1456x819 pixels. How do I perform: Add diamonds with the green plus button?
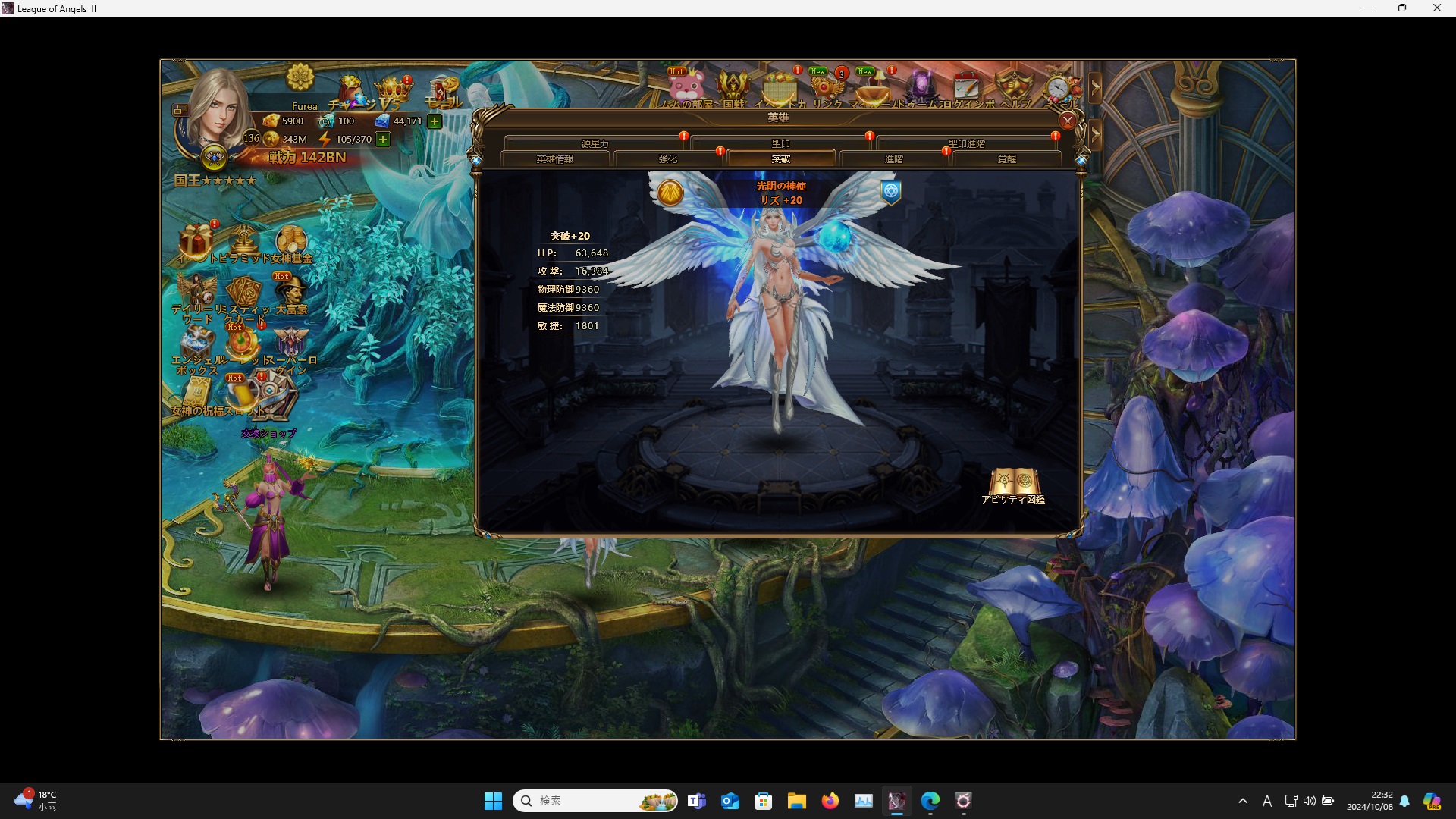point(435,121)
